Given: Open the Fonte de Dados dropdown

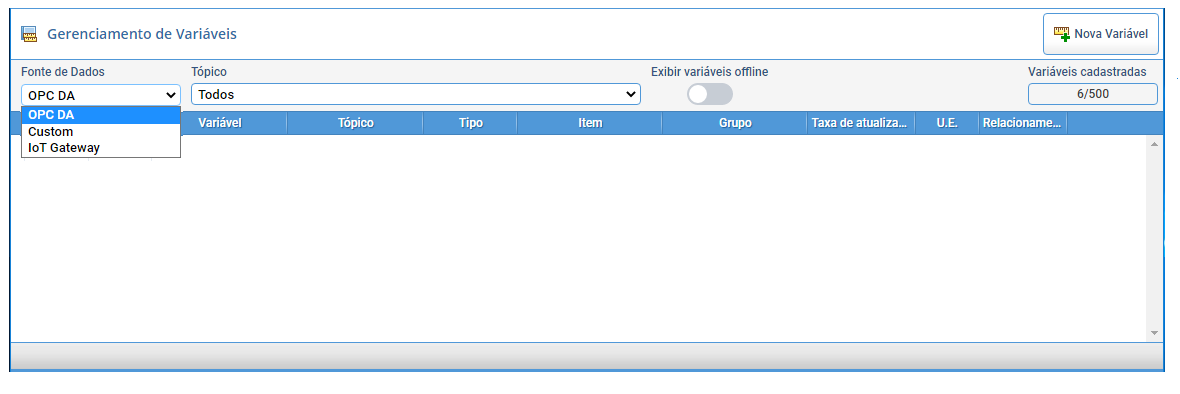Looking at the screenshot, I should pyautogui.click(x=101, y=95).
